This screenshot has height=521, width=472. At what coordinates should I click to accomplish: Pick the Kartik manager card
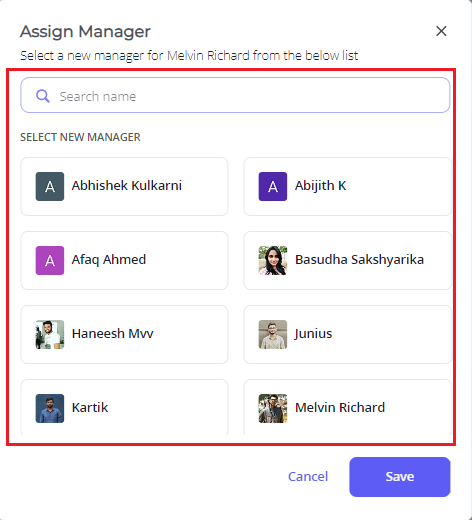coord(124,407)
